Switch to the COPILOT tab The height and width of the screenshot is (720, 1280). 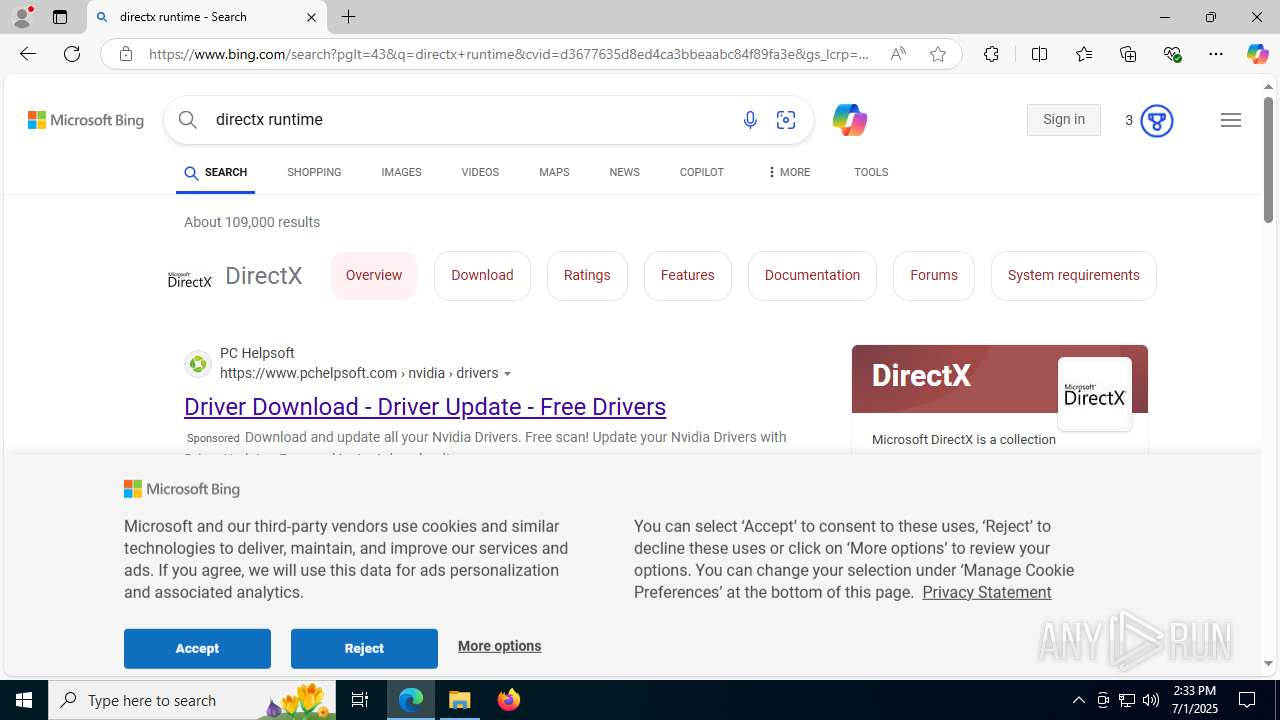[x=701, y=172]
